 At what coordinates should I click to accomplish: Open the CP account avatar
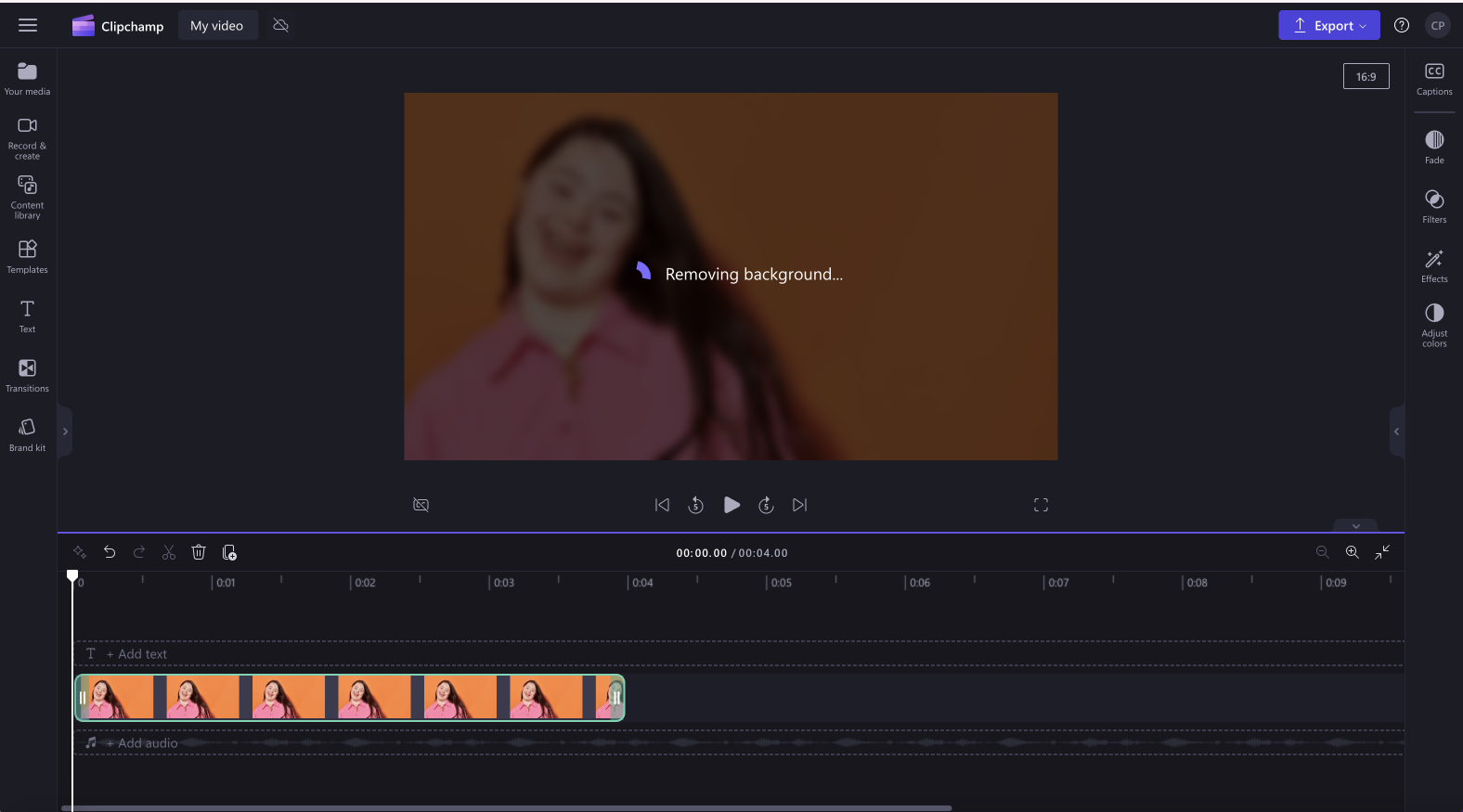pos(1437,26)
